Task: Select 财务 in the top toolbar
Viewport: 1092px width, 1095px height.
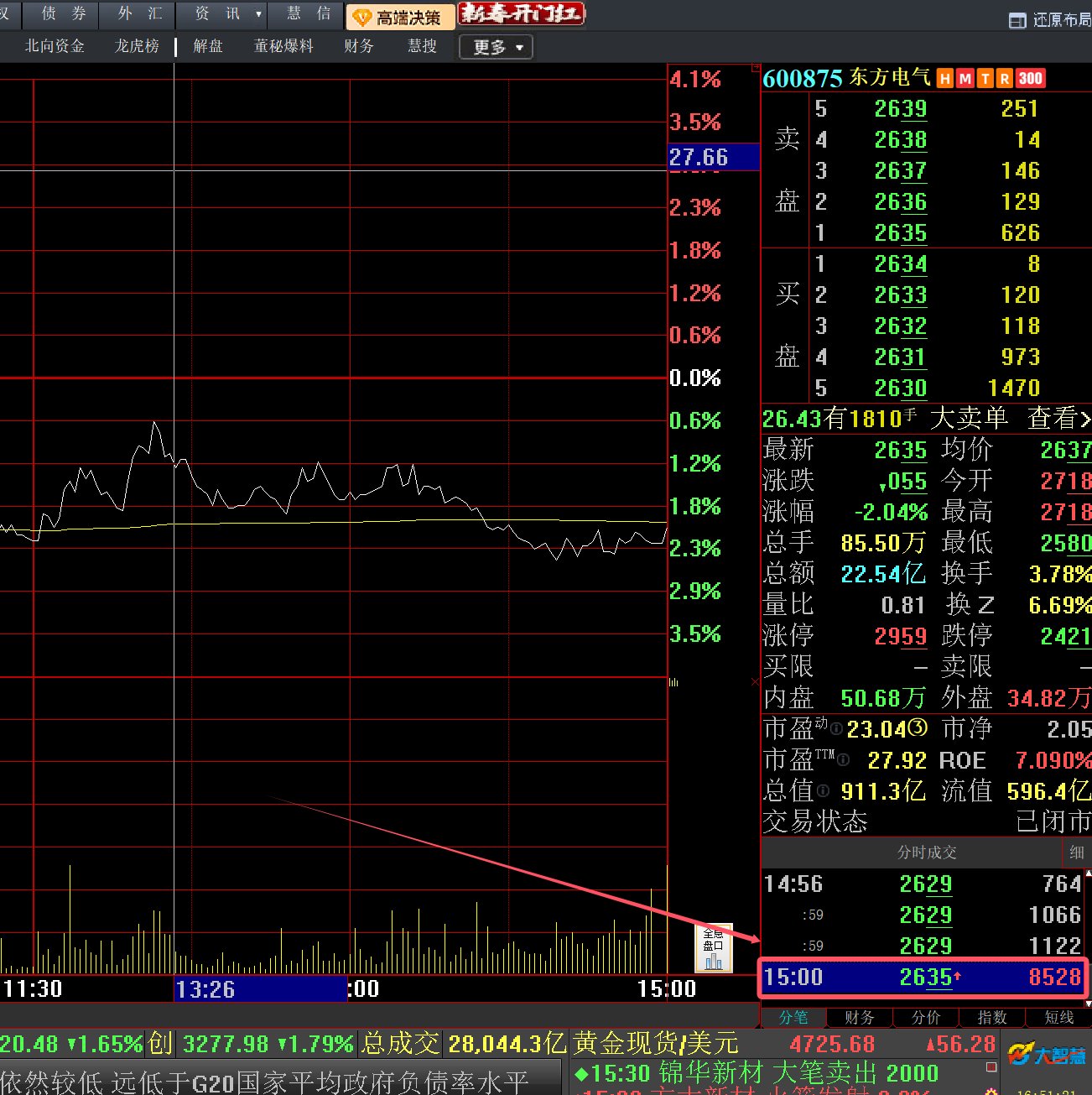Action: [x=359, y=46]
